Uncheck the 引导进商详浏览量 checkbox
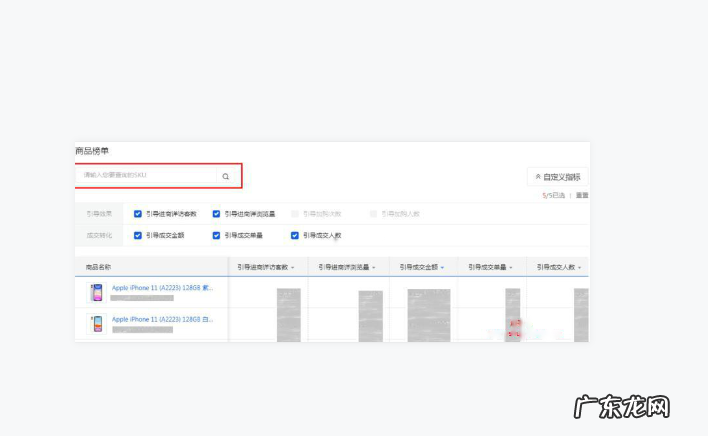This screenshot has height=436, width=708. pyautogui.click(x=216, y=214)
